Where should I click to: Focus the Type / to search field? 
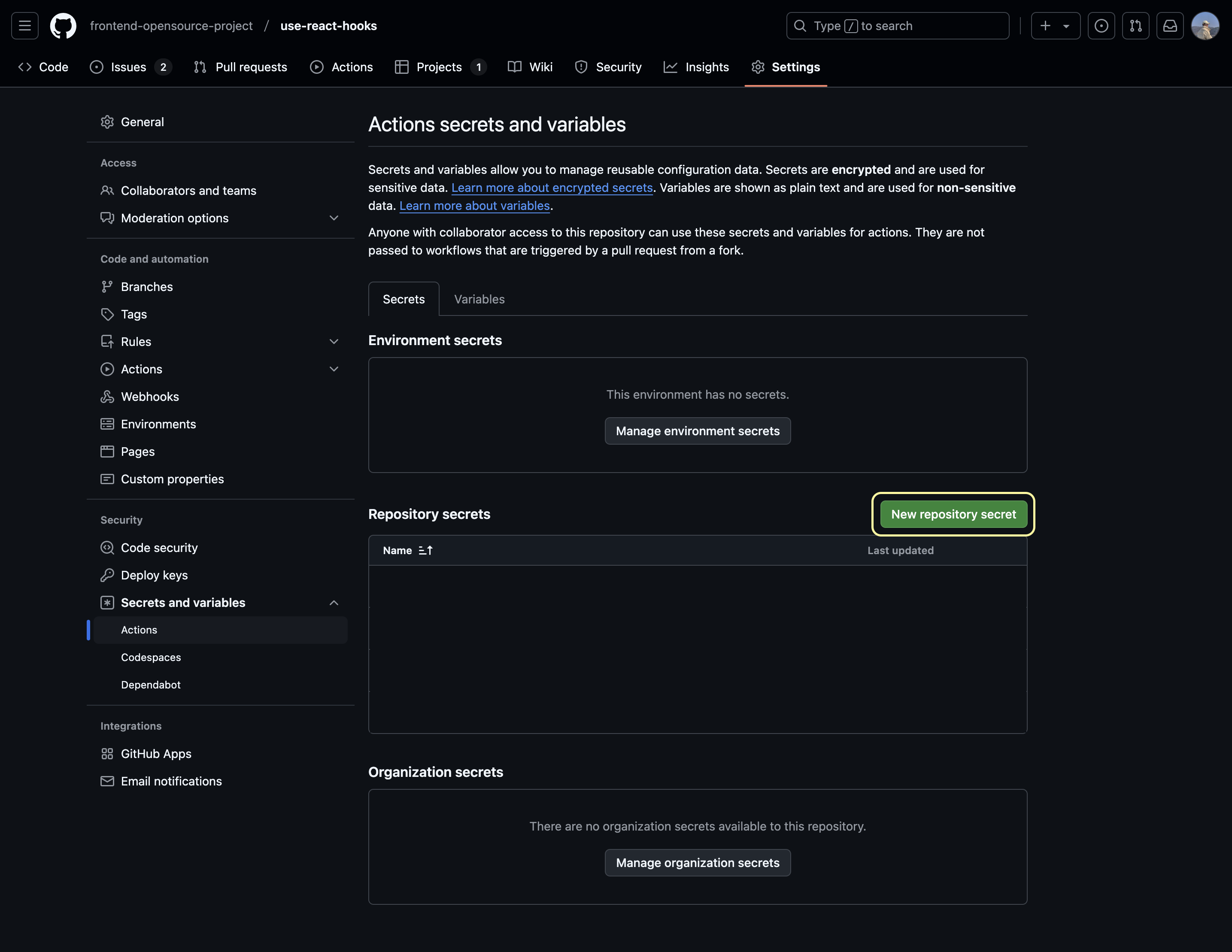[898, 26]
